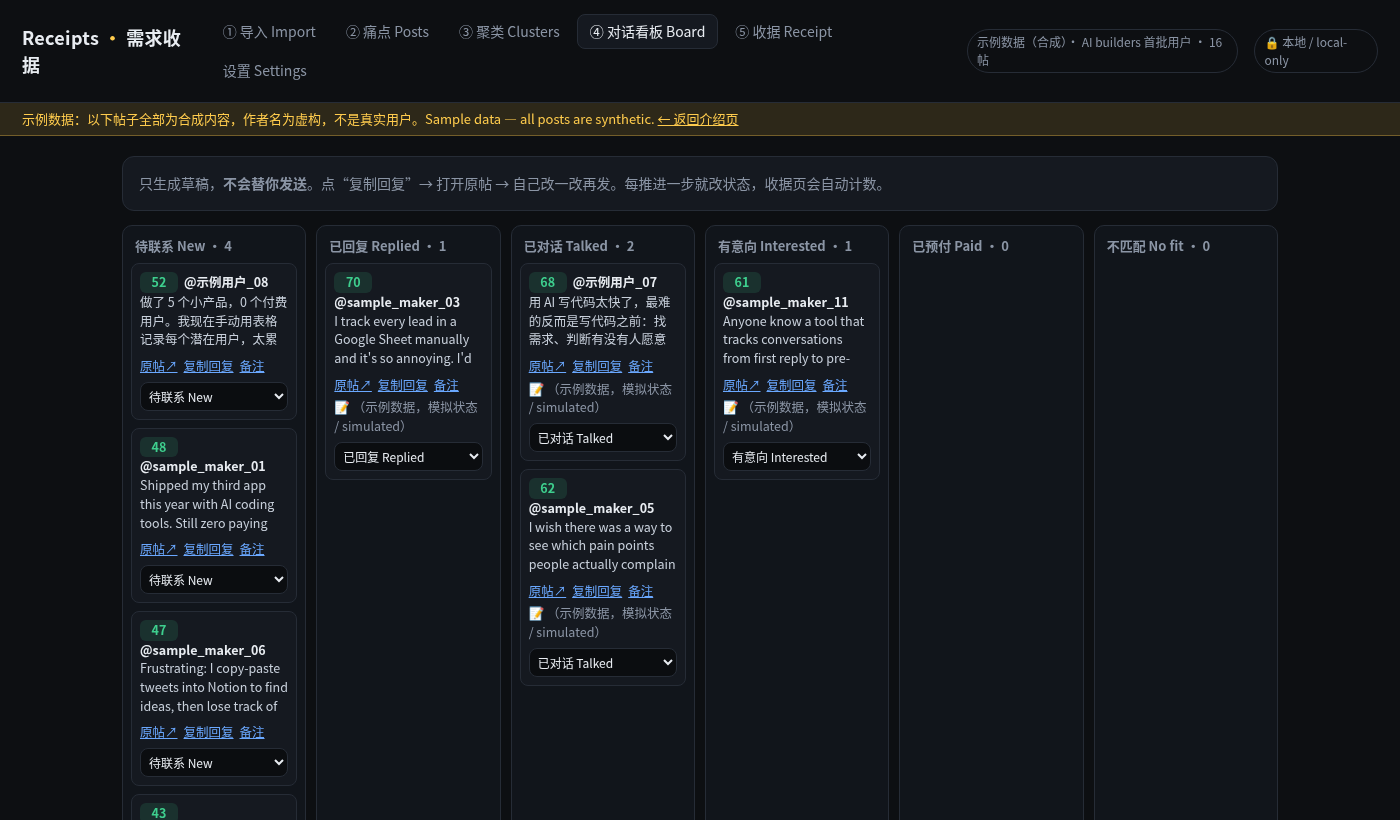Click the memo icon on @sample_maker_05's card
The image size is (1400, 820).
coord(536,614)
